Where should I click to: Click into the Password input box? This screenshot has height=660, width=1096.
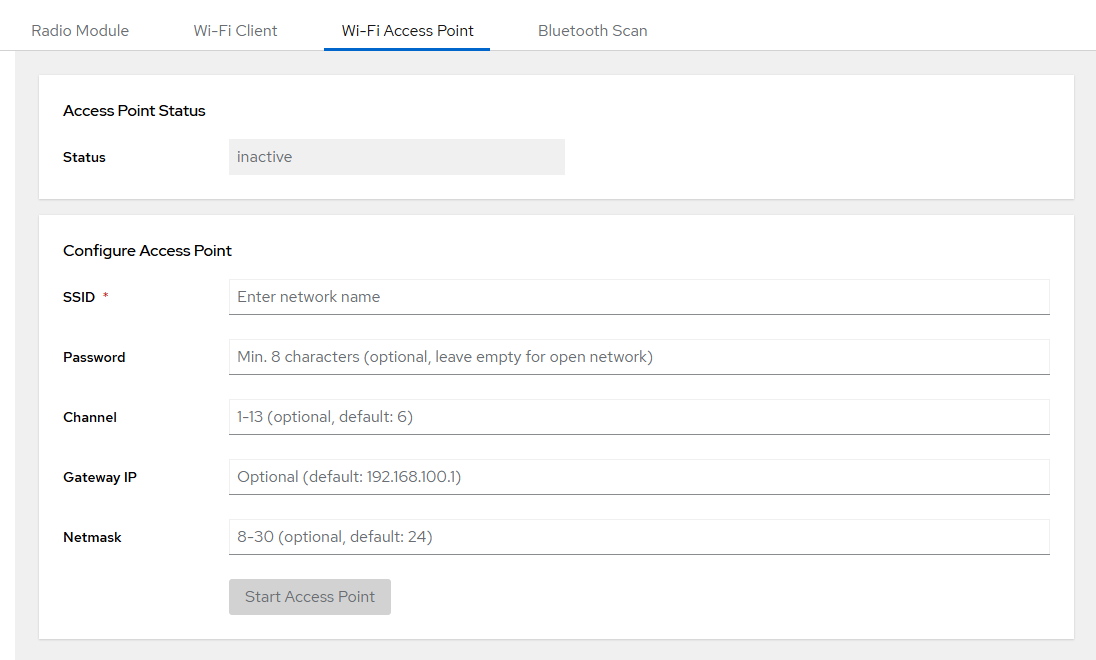click(638, 357)
